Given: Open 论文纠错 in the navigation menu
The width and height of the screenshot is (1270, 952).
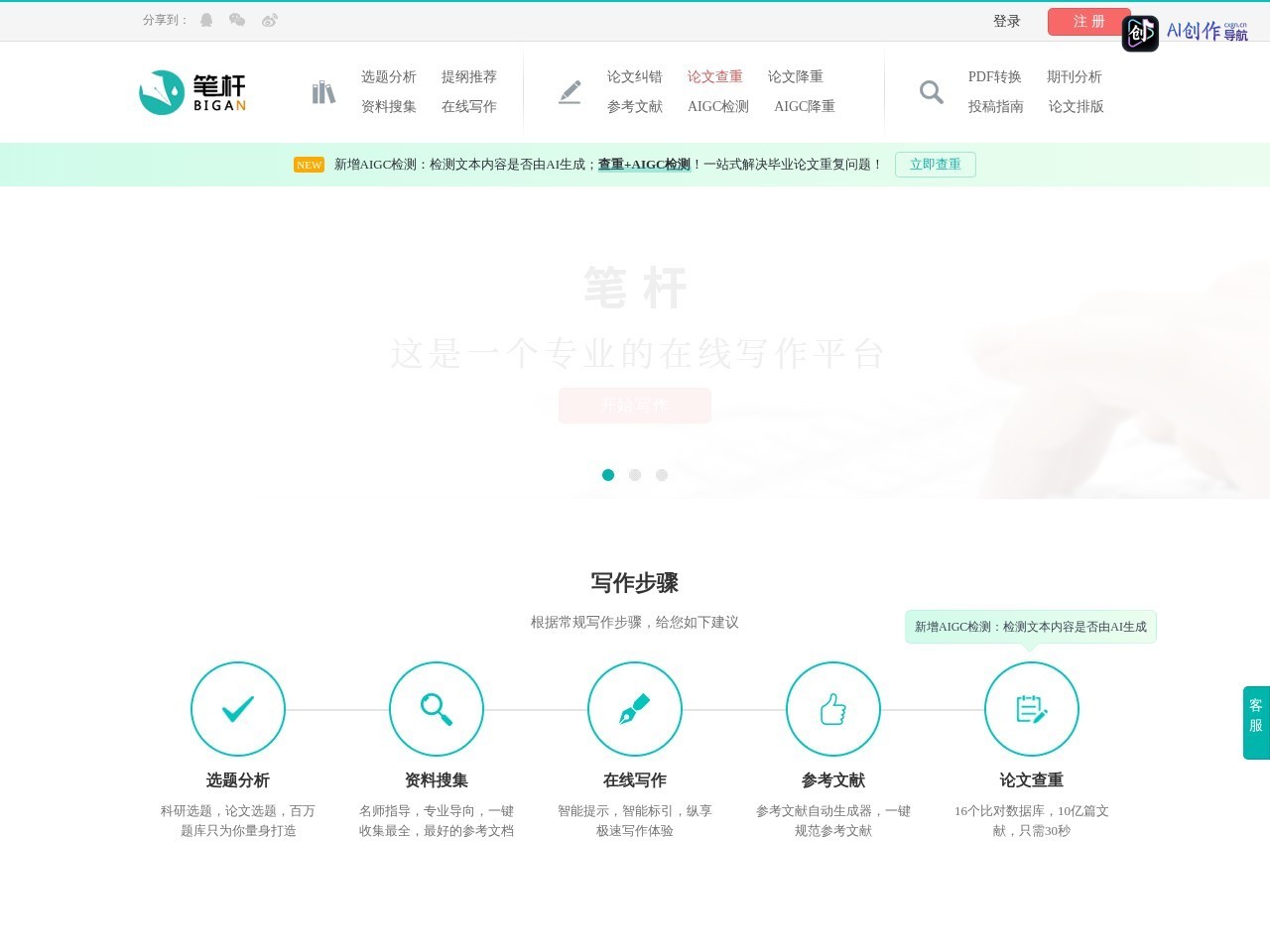Looking at the screenshot, I should [x=635, y=76].
